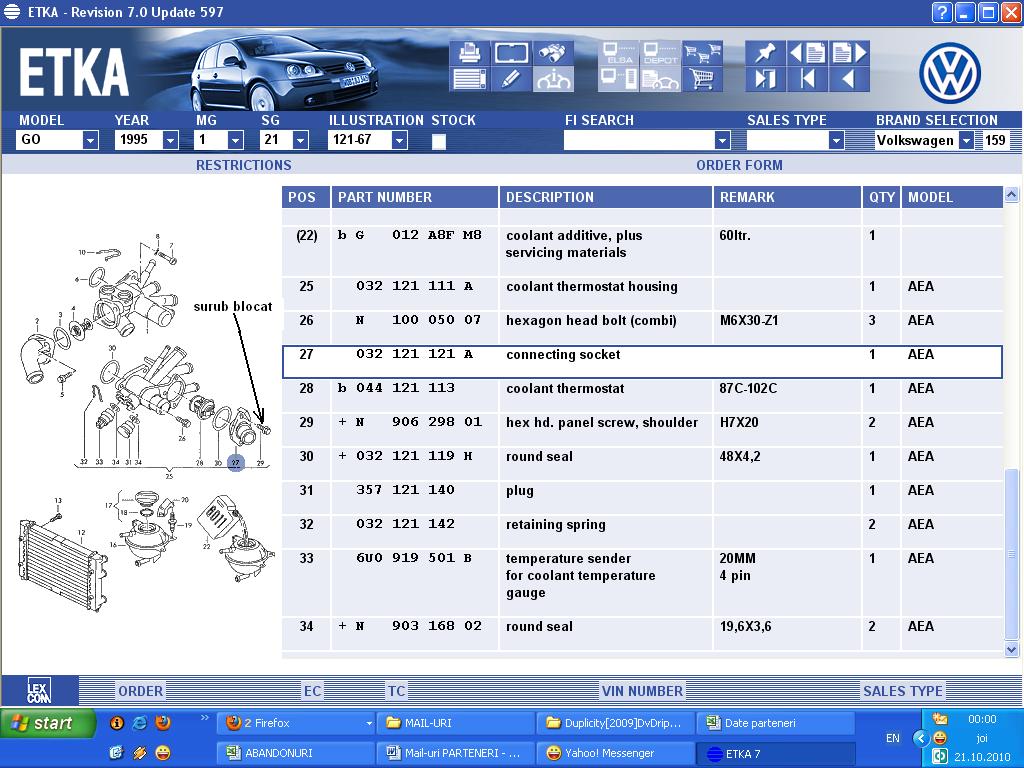Screen dimensions: 1024x768
Task: Click SALES TYPE in the bottom bar
Action: click(903, 691)
